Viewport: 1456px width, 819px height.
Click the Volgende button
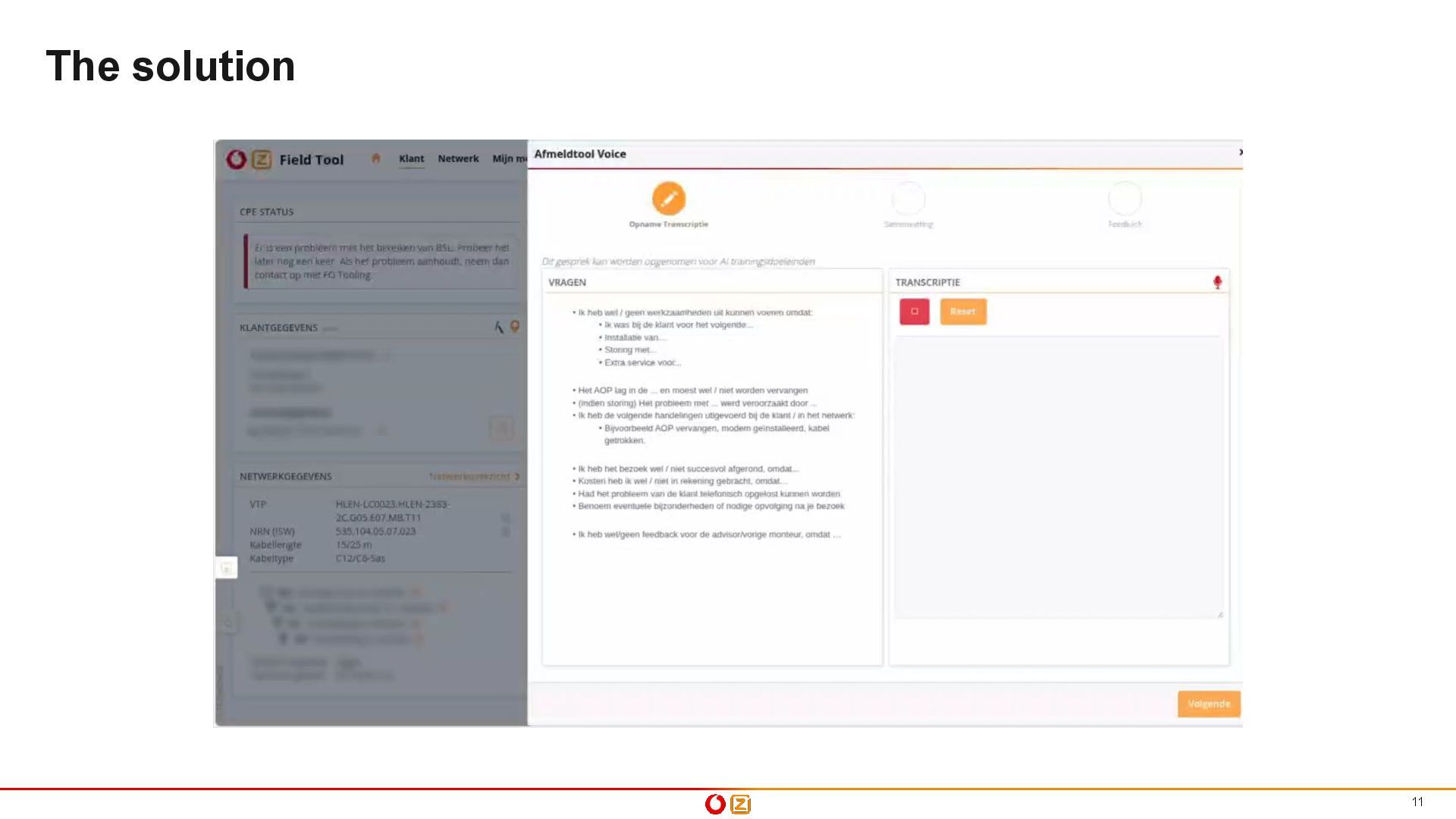1209,704
